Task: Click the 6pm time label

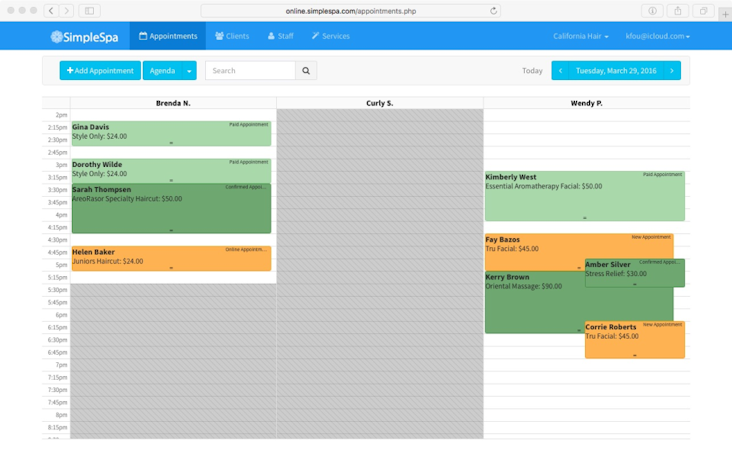Action: pyautogui.click(x=61, y=315)
